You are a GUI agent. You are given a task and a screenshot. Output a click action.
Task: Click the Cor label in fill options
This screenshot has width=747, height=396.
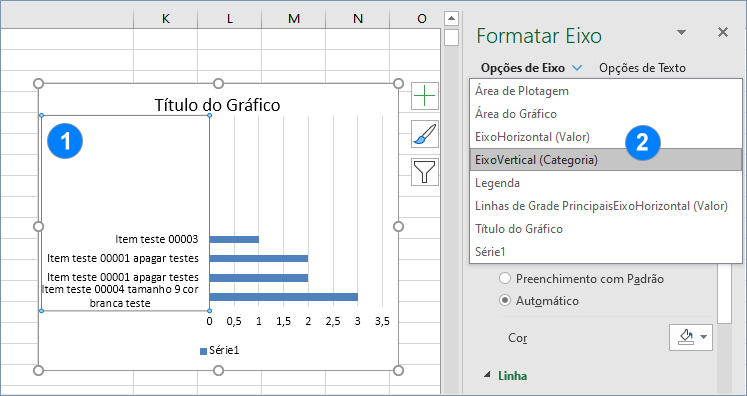pos(517,338)
